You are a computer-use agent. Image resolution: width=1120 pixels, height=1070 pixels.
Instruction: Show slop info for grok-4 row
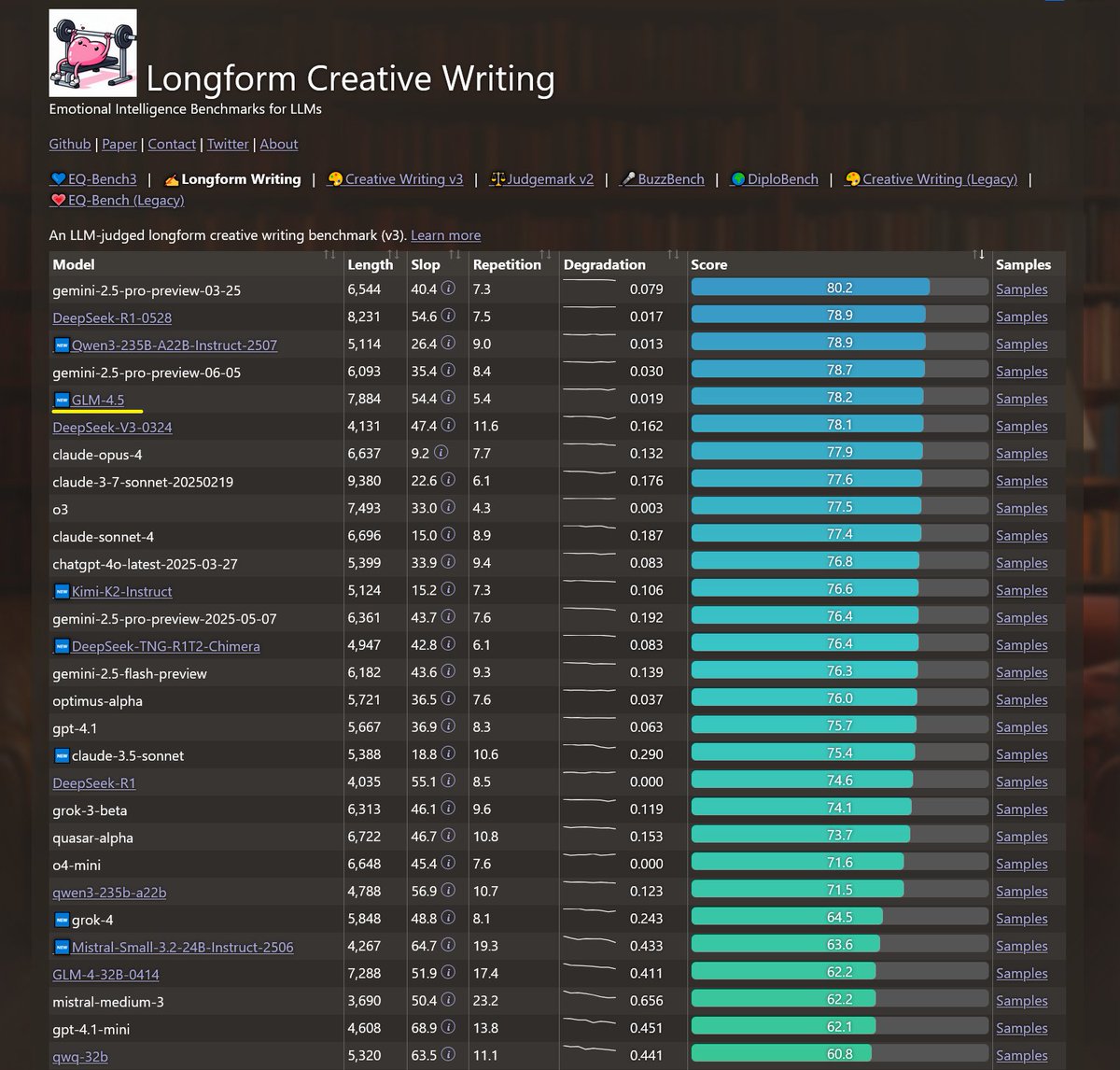[x=448, y=918]
